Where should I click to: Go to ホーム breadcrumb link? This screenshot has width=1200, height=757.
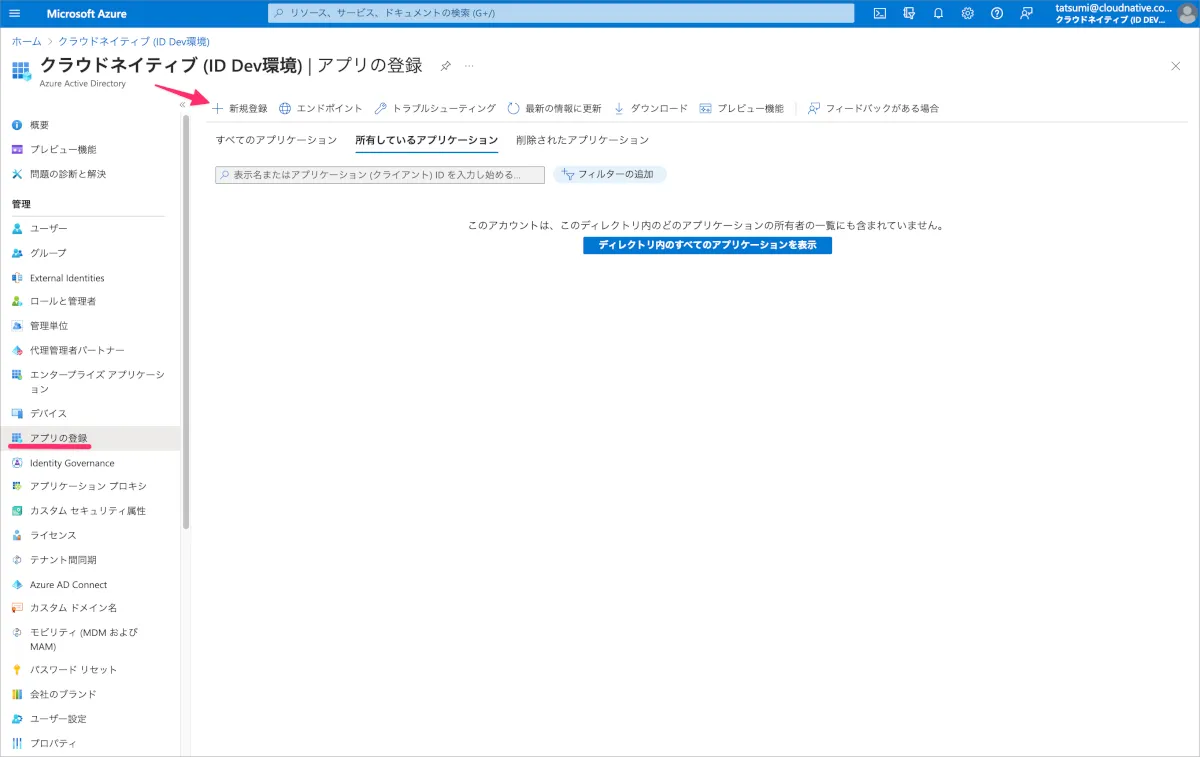pyautogui.click(x=26, y=41)
